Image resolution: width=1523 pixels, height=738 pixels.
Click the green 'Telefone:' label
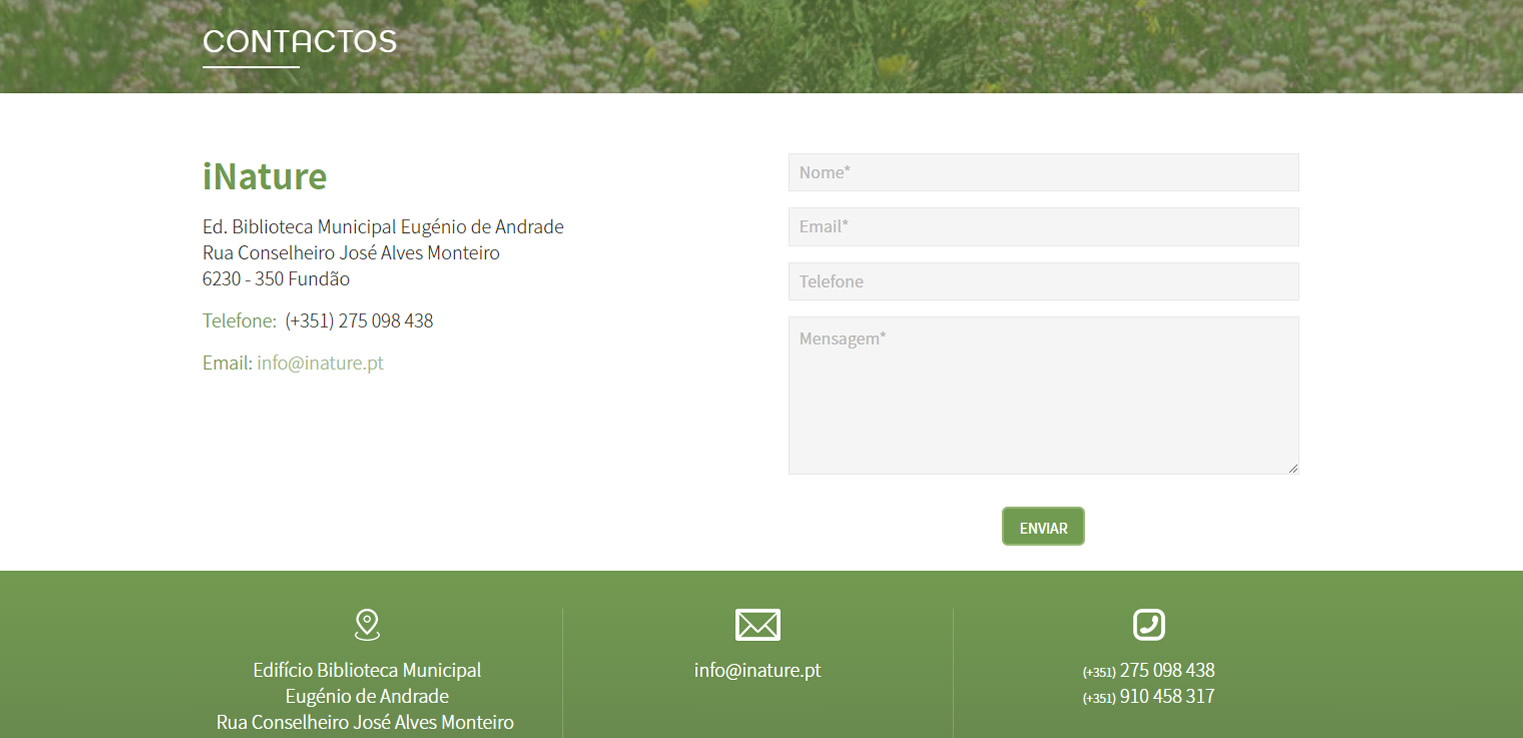tap(239, 321)
